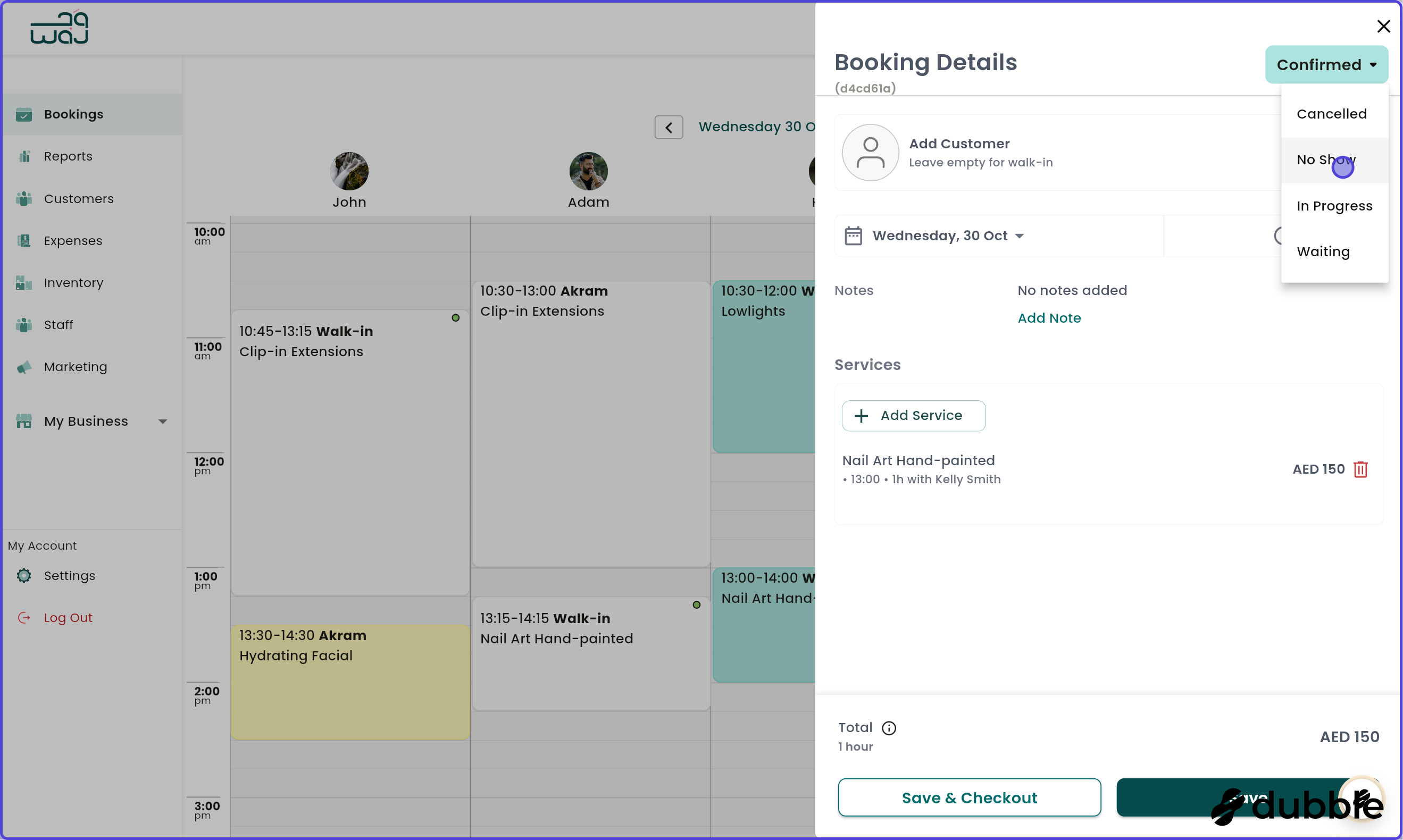1403x840 pixels.
Task: Delete Nail Art Hand-painted service with trash icon
Action: pyautogui.click(x=1360, y=469)
